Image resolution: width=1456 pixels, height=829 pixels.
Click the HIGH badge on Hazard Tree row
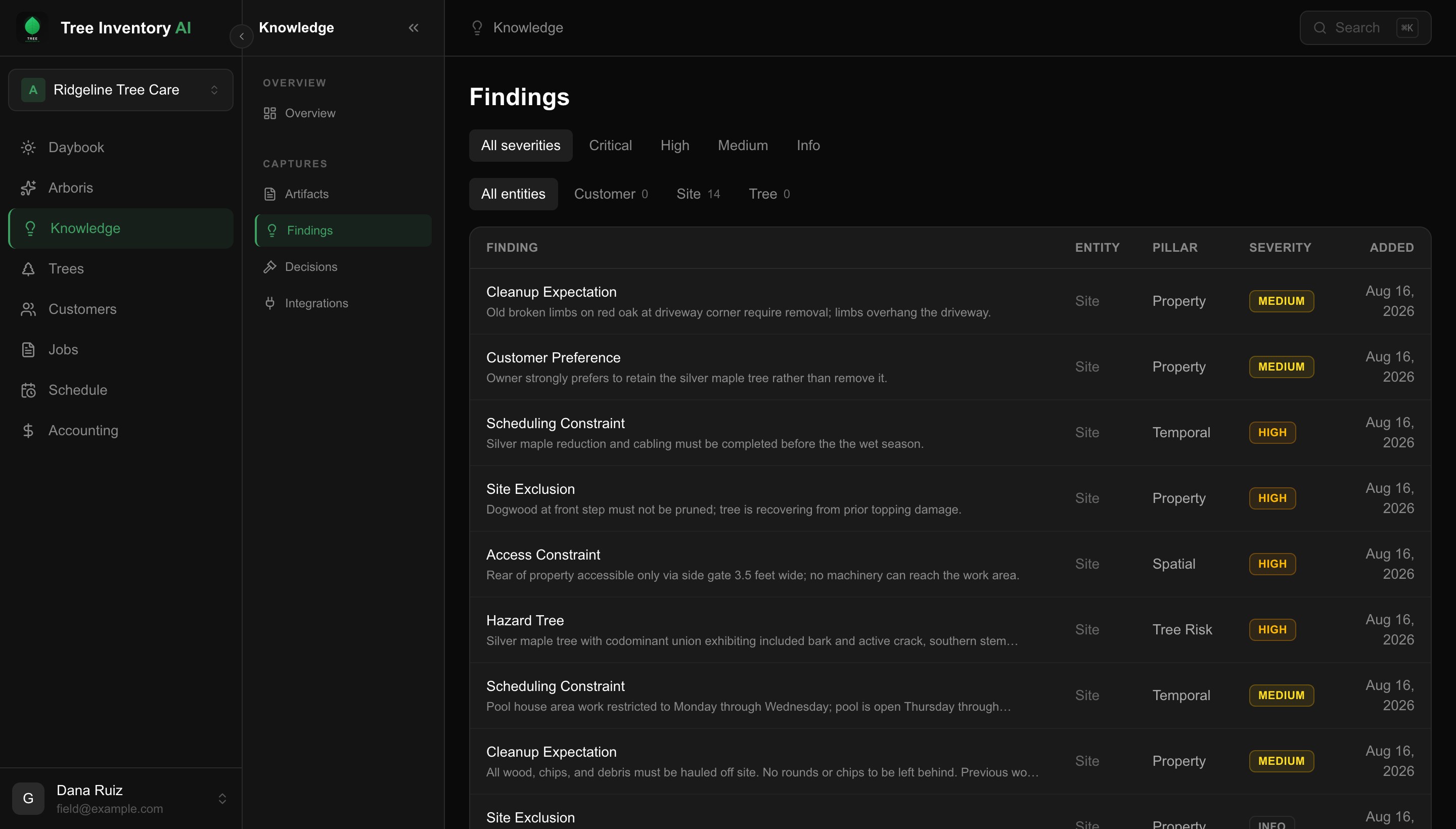tap(1272, 630)
